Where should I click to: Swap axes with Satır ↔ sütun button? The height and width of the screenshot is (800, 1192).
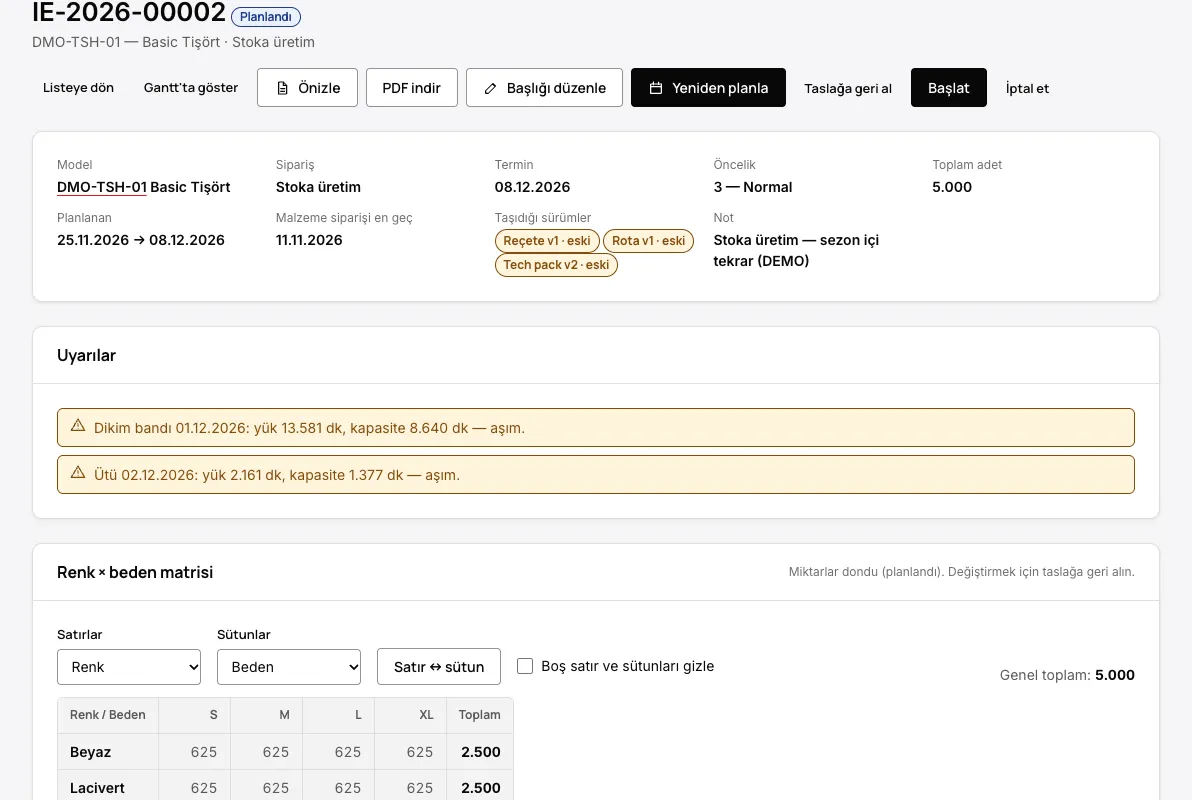click(439, 667)
